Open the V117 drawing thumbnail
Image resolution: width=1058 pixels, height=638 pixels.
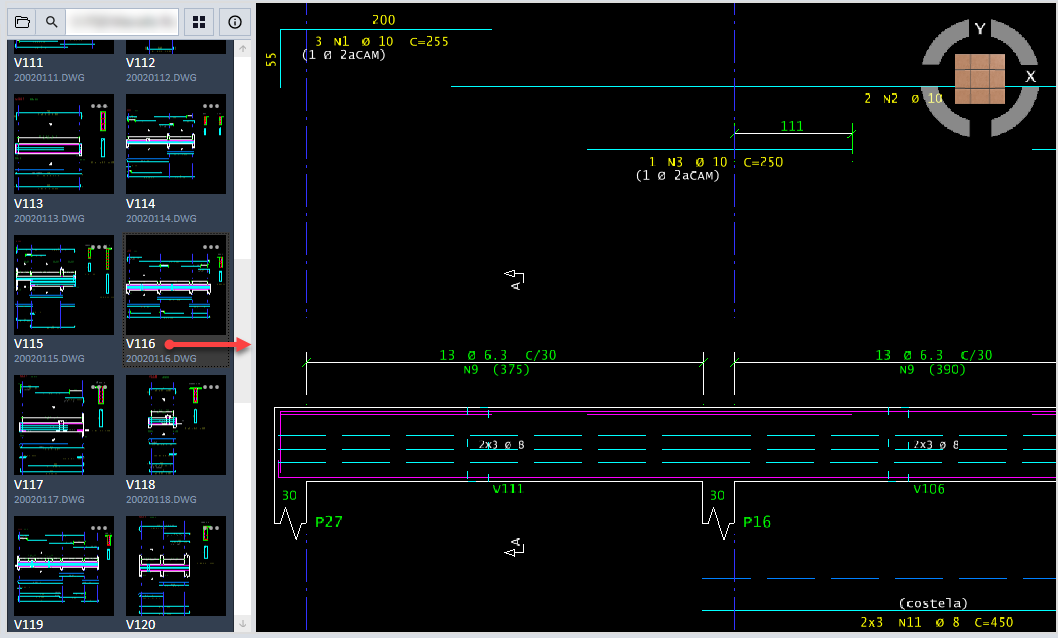pos(64,425)
